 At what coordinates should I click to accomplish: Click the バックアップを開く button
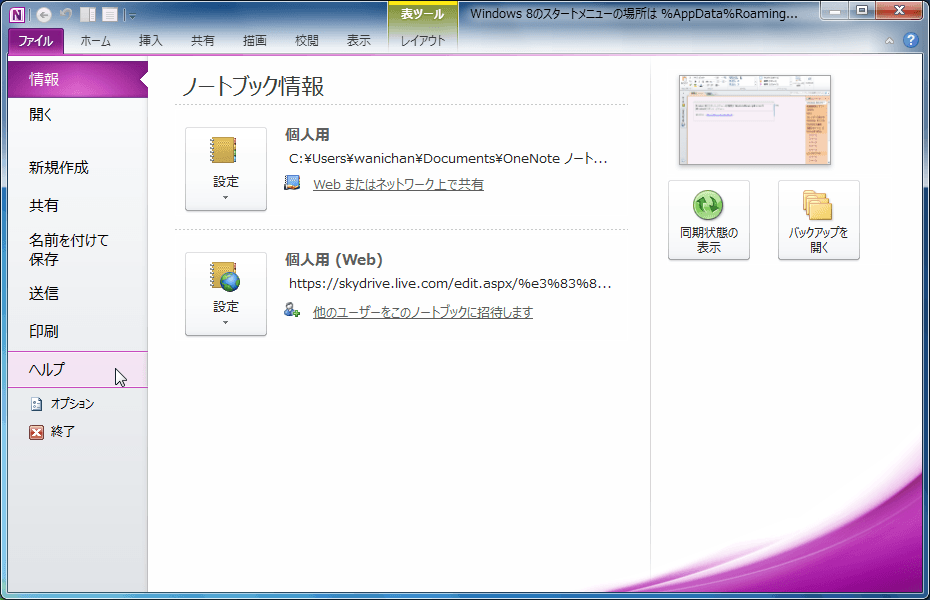818,220
